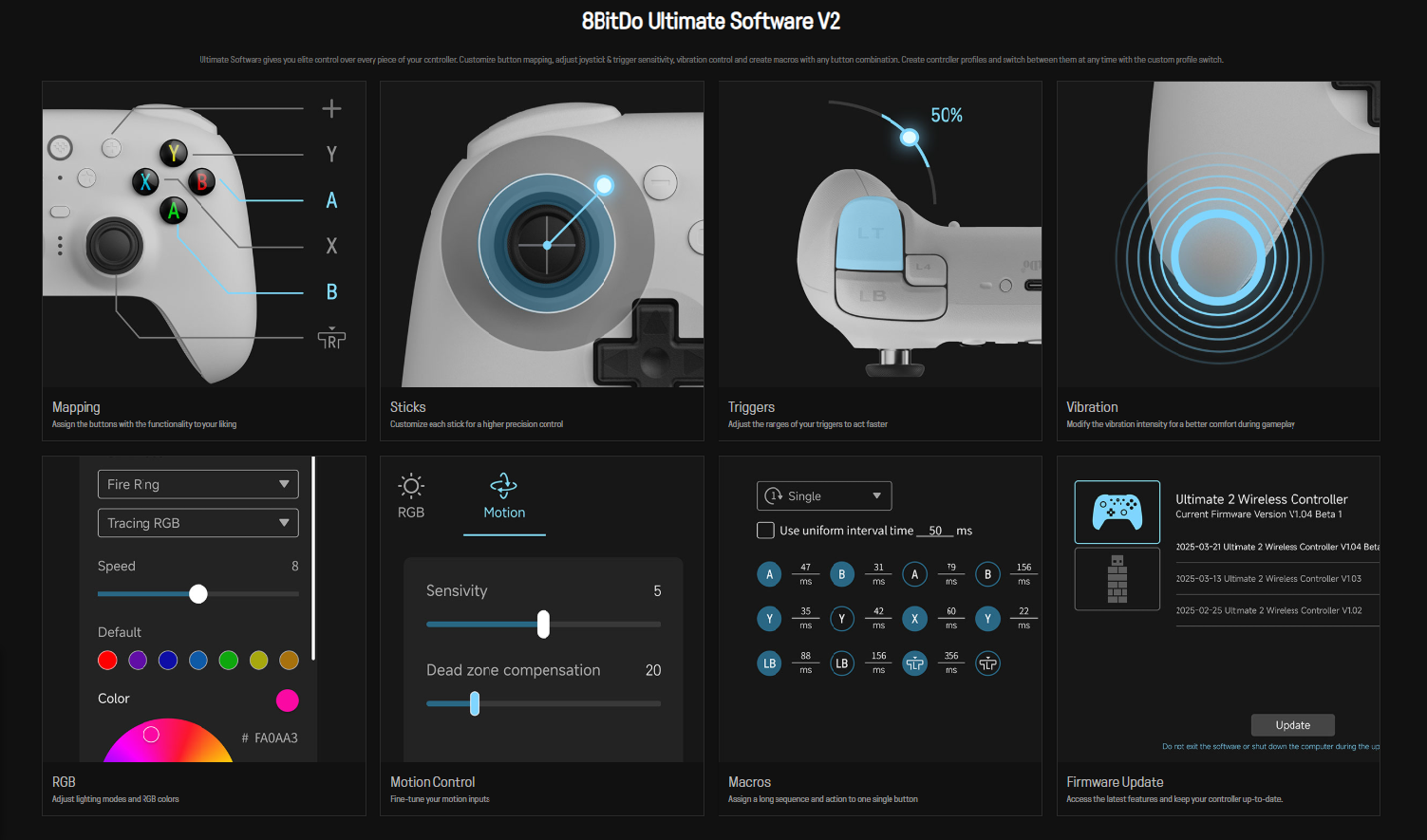Click the plus icon in Mapping list

click(331, 108)
